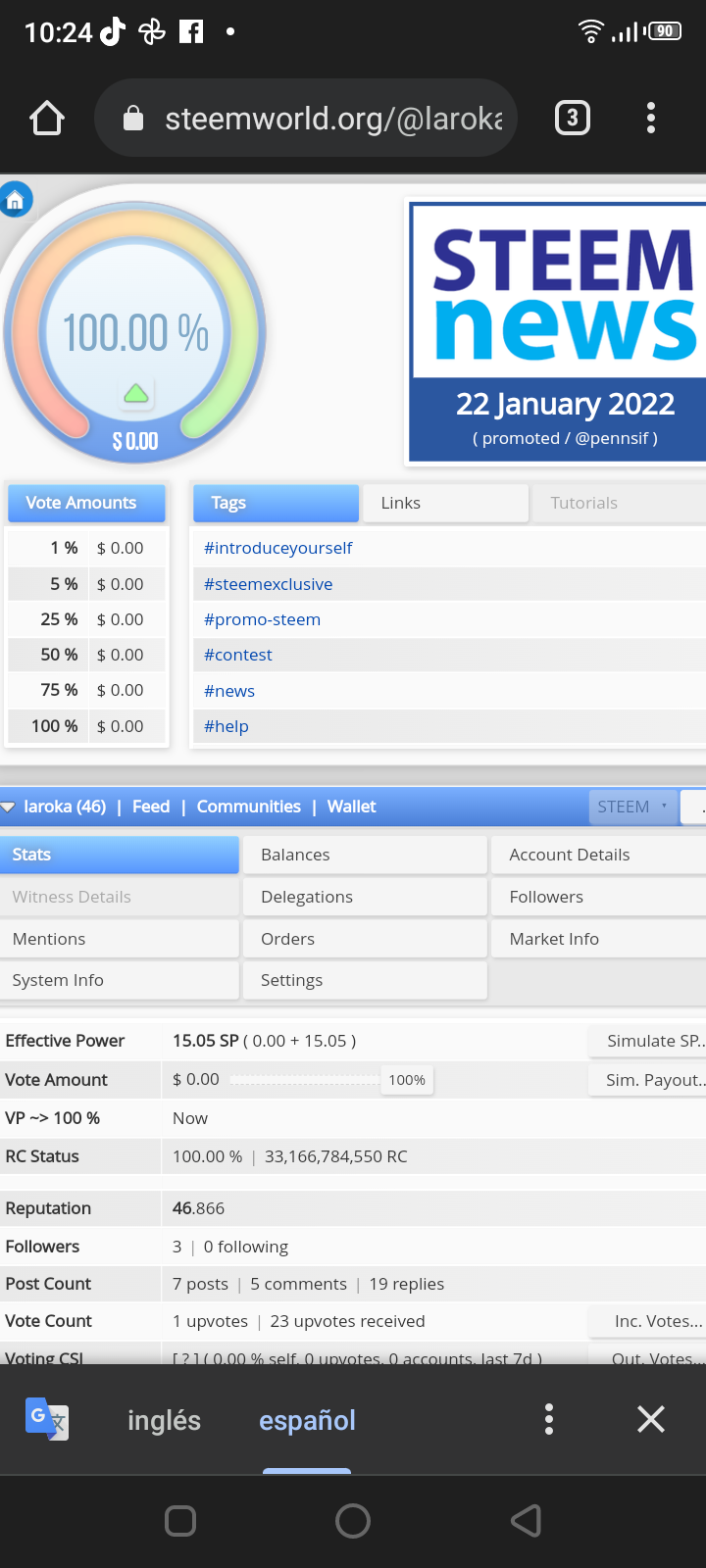This screenshot has width=706, height=1568.
Task: Open the #promo-steem tag
Action: 262,619
